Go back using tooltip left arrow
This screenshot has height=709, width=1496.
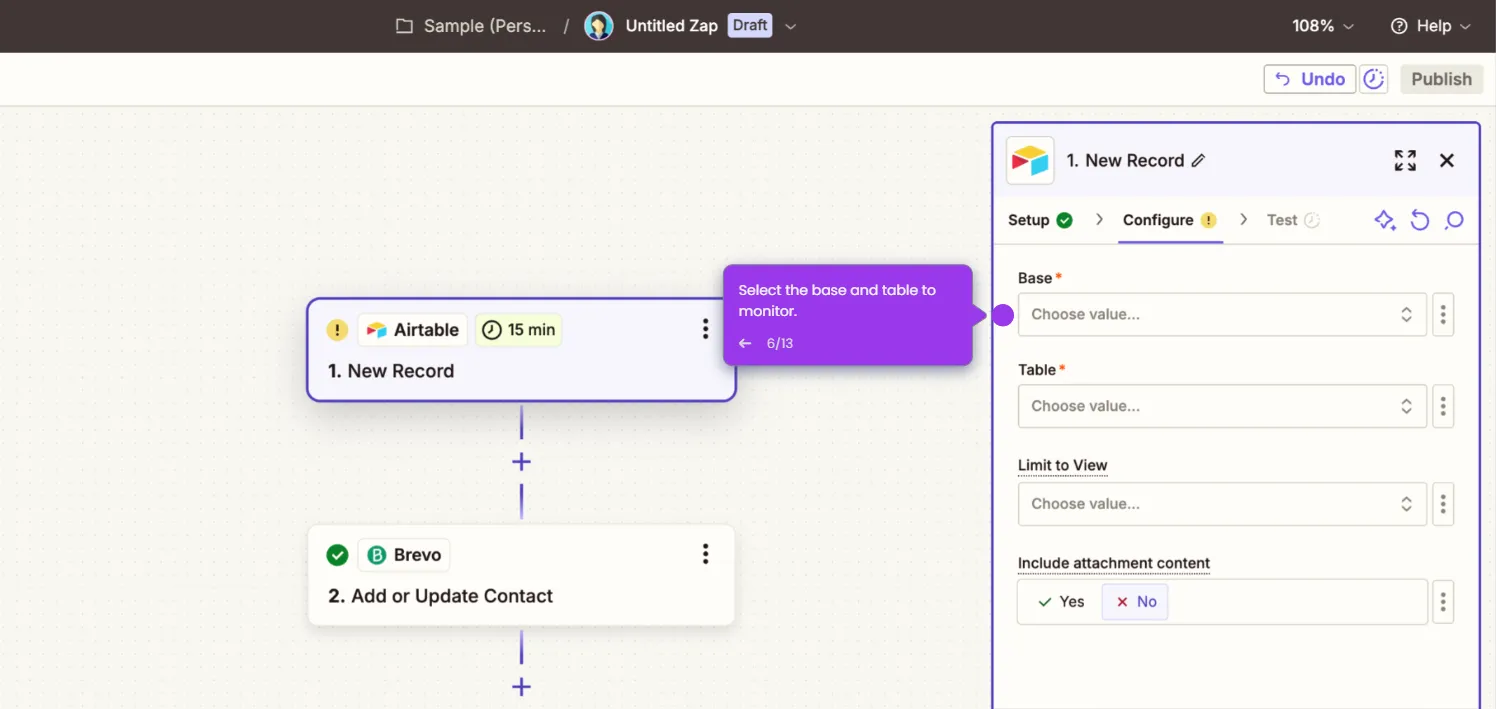[x=745, y=343]
